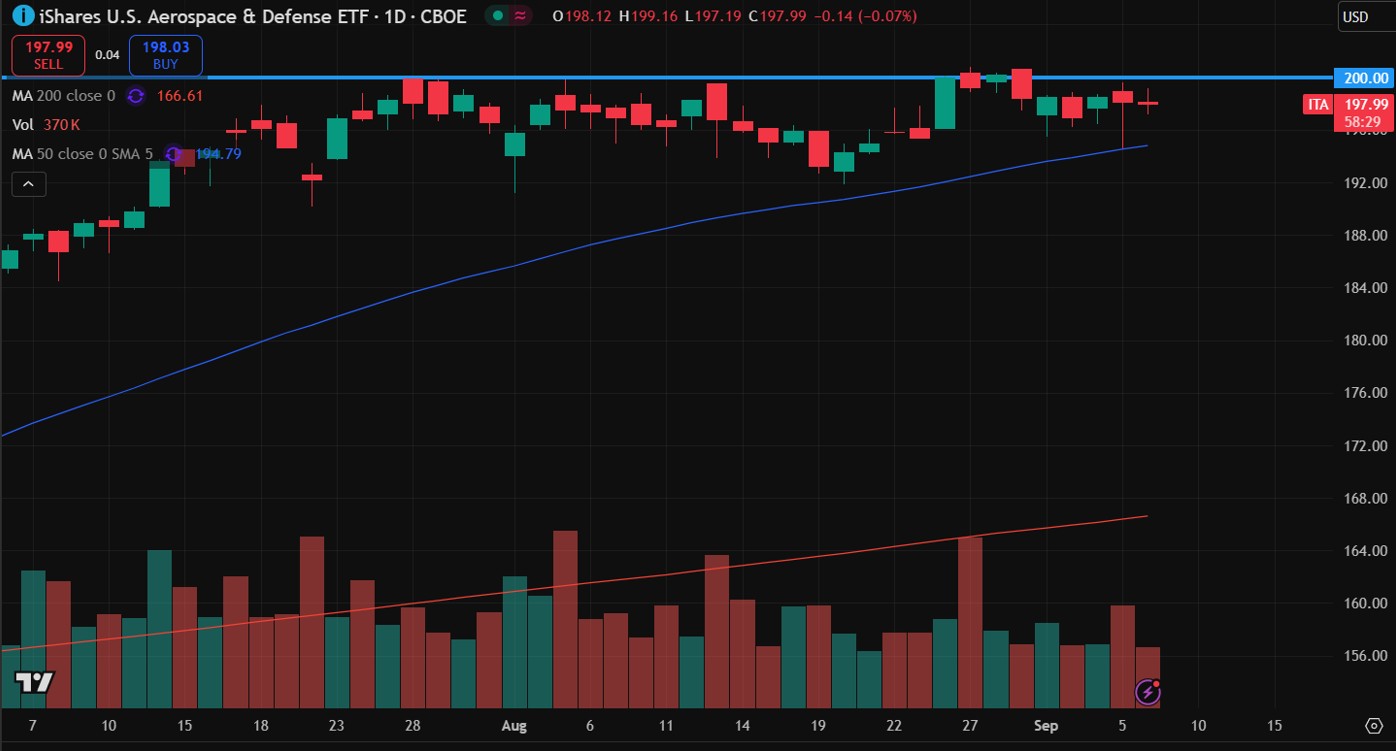Collapse the indicator legend with chevron
1396x751 pixels.
28,184
